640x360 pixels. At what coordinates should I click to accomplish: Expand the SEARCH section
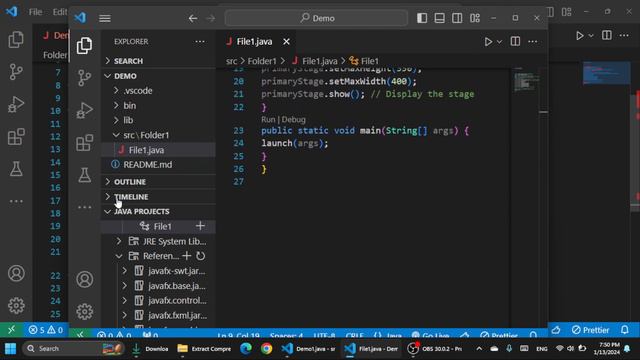pos(158,61)
